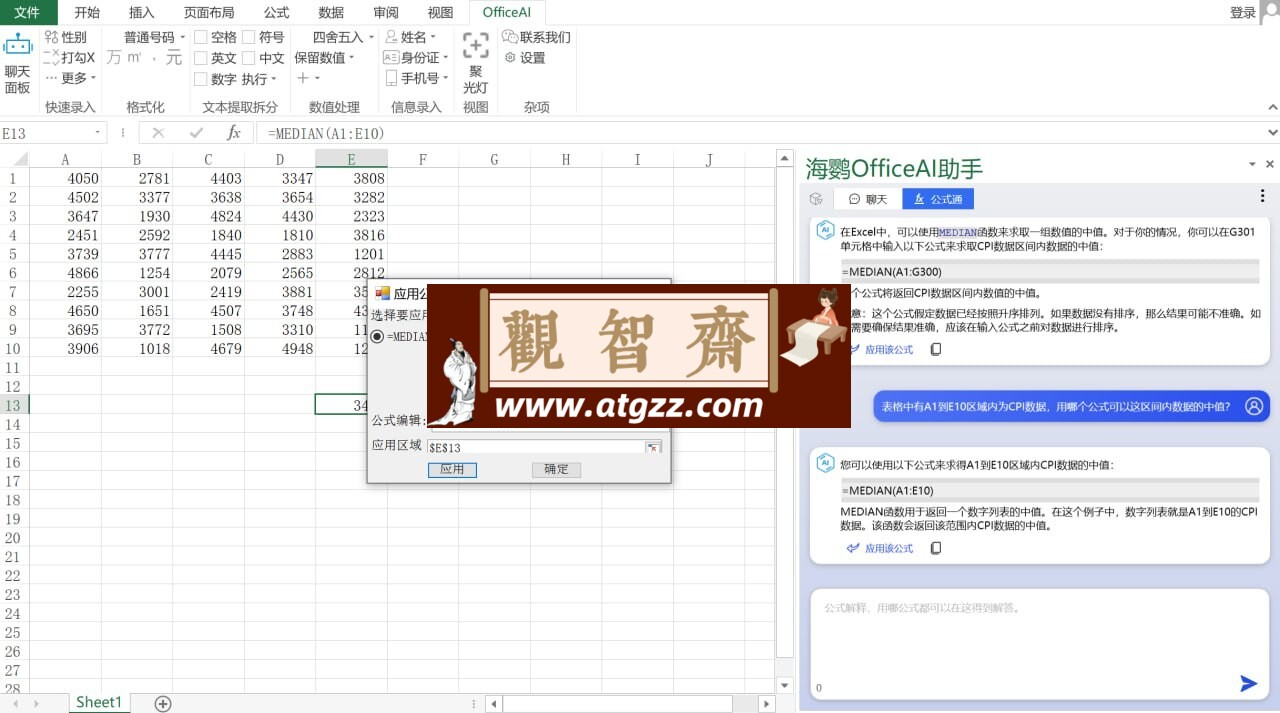Copy the MEDIAN(A1:E10) formula answer
1280x713 pixels.
(936, 548)
